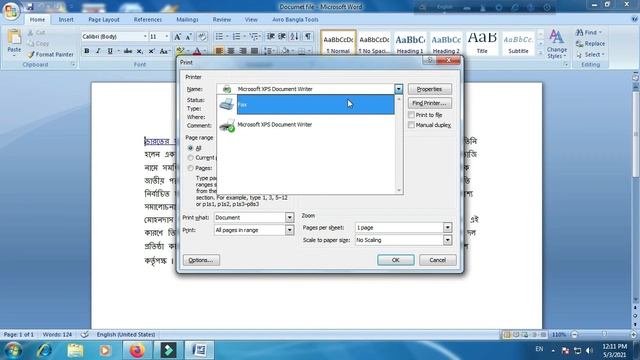Enable the Print to file checkbox
The height and width of the screenshot is (360, 640).
click(x=411, y=115)
